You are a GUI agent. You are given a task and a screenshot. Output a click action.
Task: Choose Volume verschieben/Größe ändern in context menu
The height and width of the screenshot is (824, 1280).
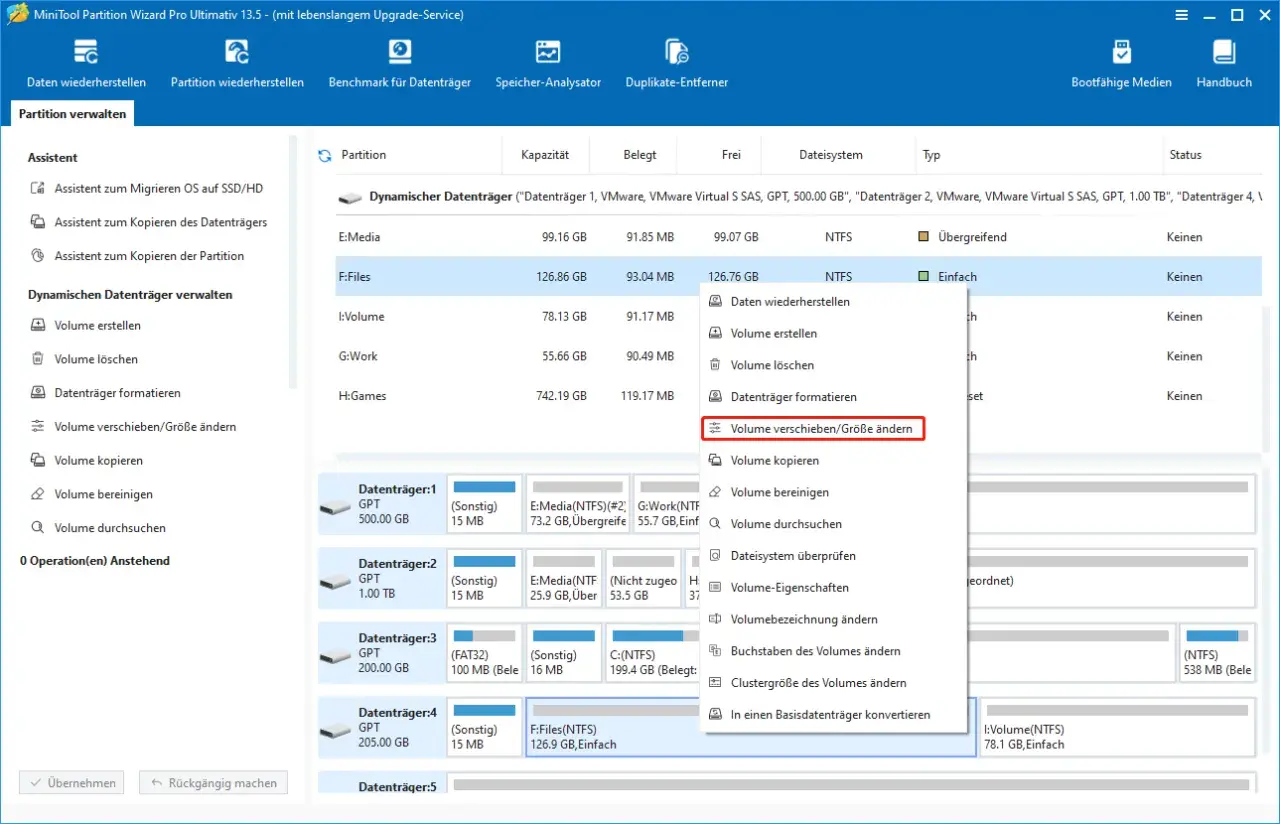812,428
